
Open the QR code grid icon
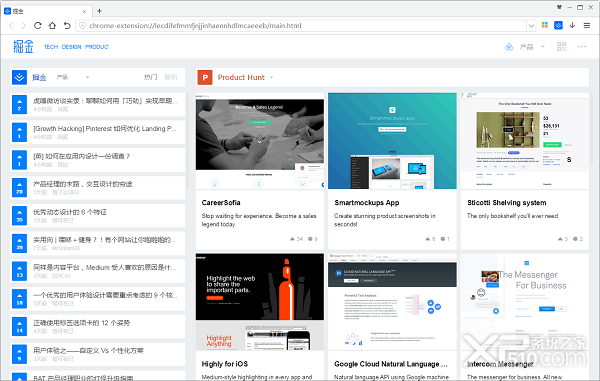[561, 47]
